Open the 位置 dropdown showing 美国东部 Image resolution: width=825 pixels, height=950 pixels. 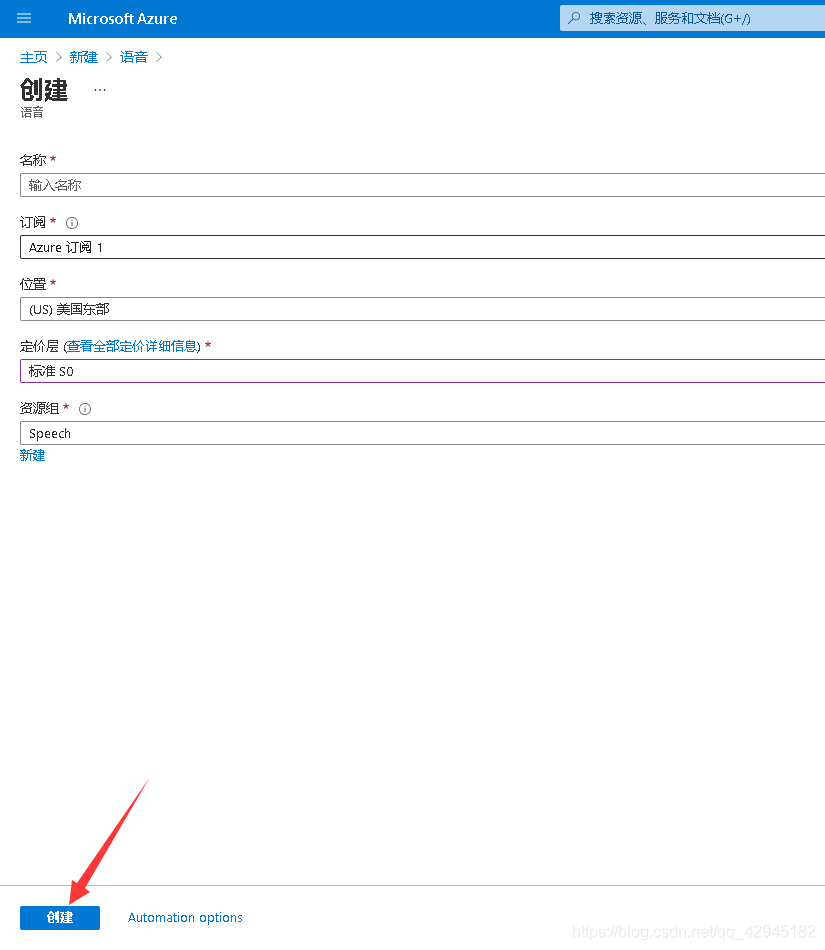point(422,309)
